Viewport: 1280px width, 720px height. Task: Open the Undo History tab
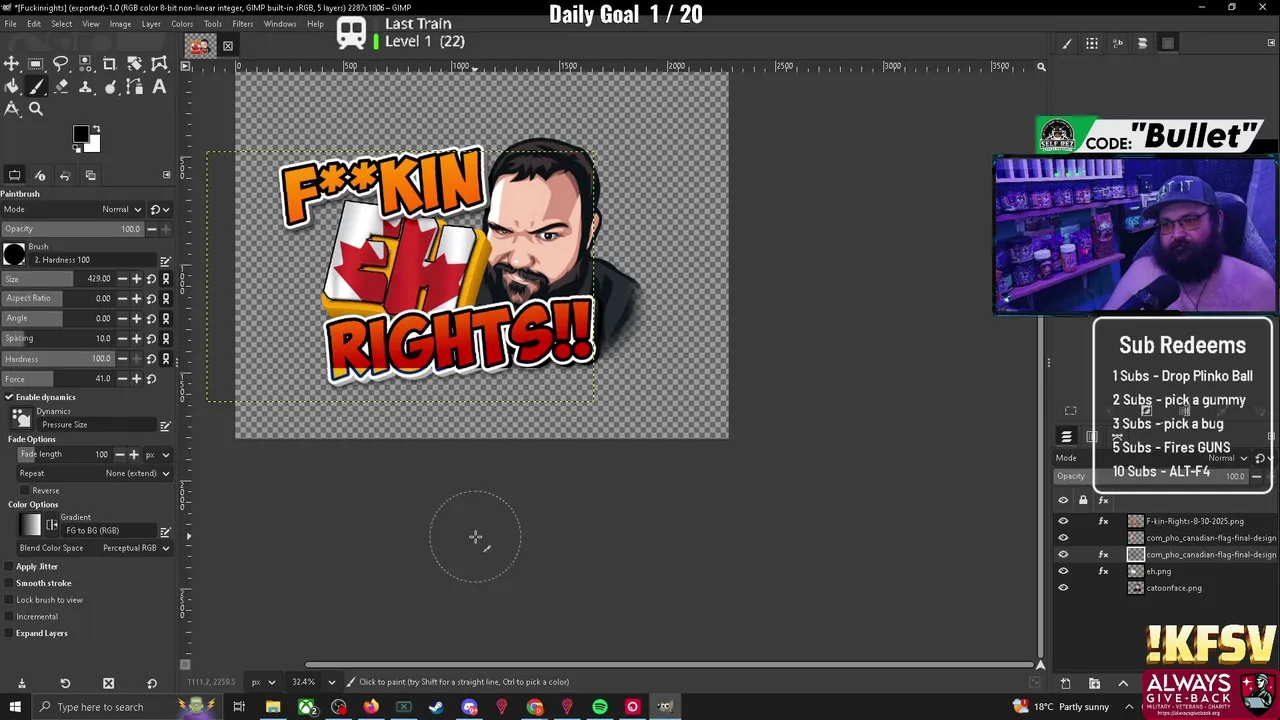pyautogui.click(x=65, y=176)
